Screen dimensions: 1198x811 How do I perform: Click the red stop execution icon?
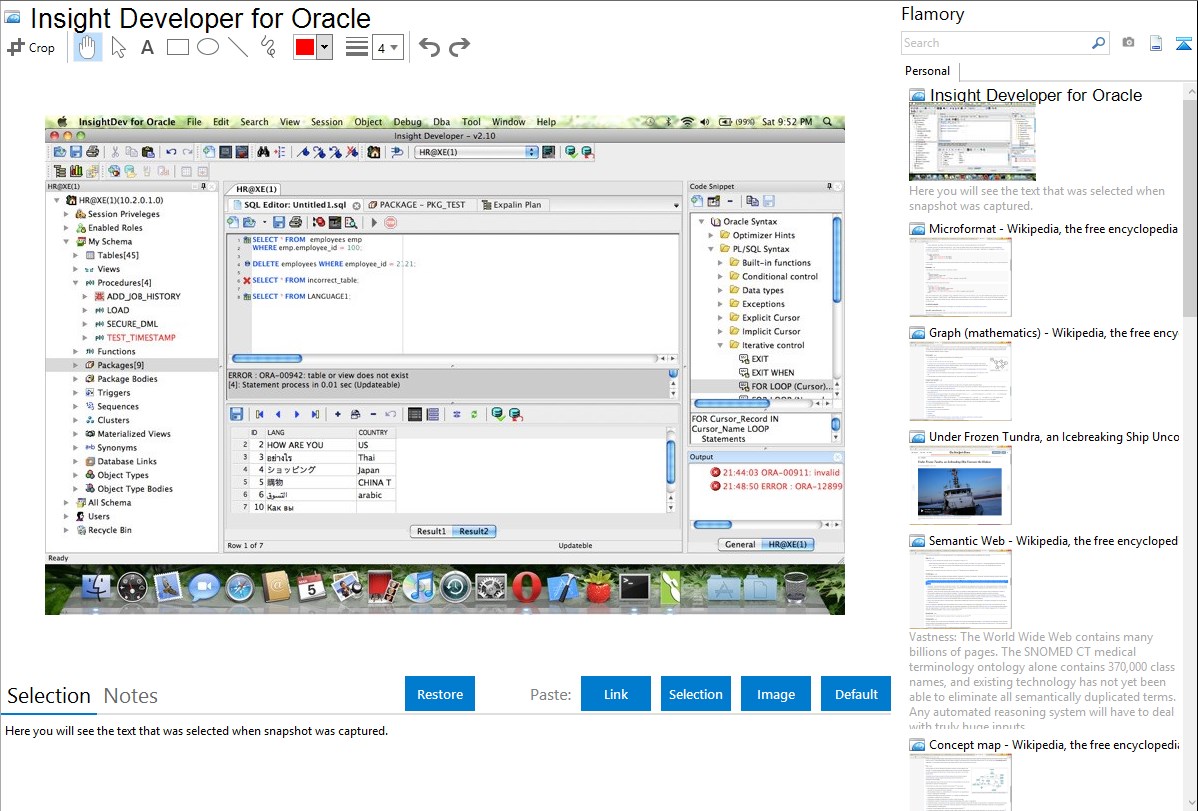click(390, 222)
